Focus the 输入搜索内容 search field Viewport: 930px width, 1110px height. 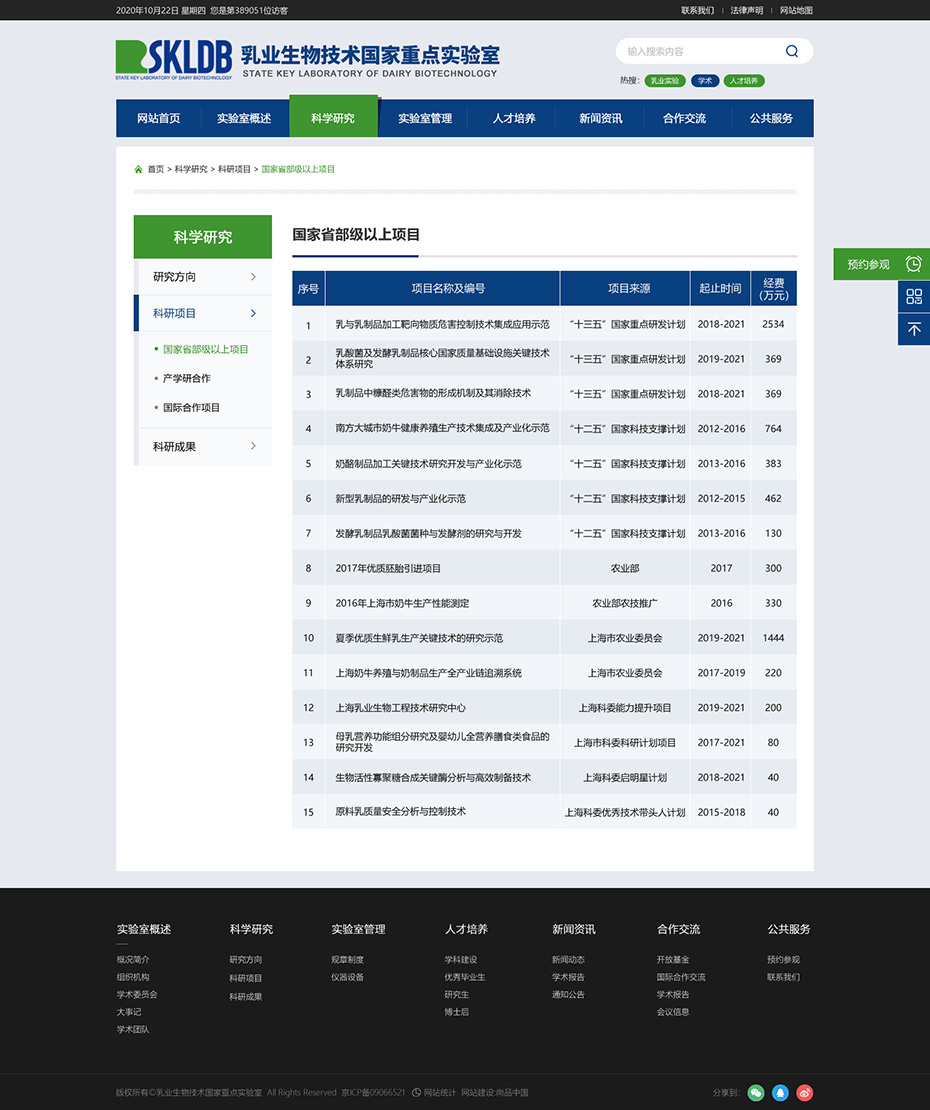coord(700,52)
